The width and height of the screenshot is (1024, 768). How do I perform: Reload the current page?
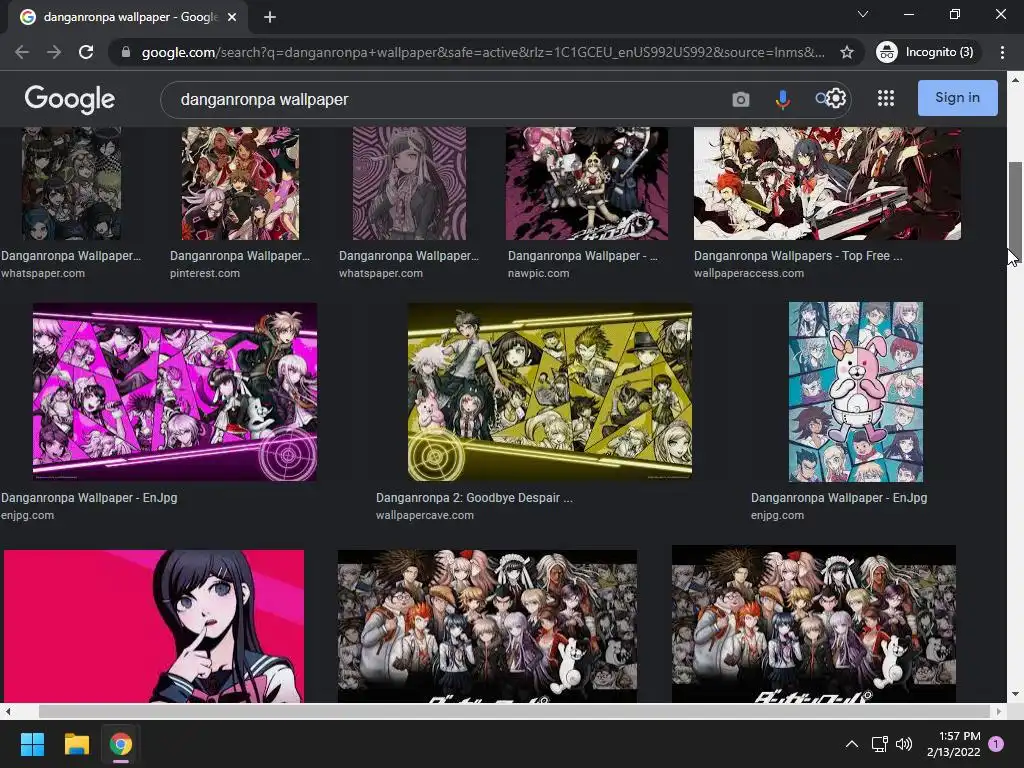[x=86, y=52]
